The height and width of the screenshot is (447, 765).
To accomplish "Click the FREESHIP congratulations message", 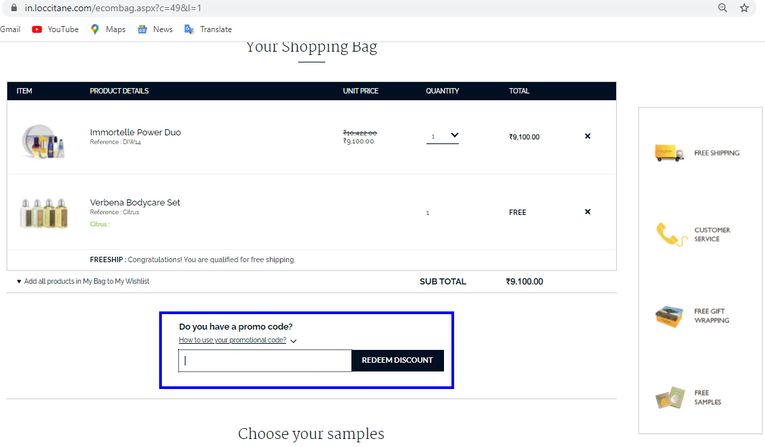I will click(192, 260).
